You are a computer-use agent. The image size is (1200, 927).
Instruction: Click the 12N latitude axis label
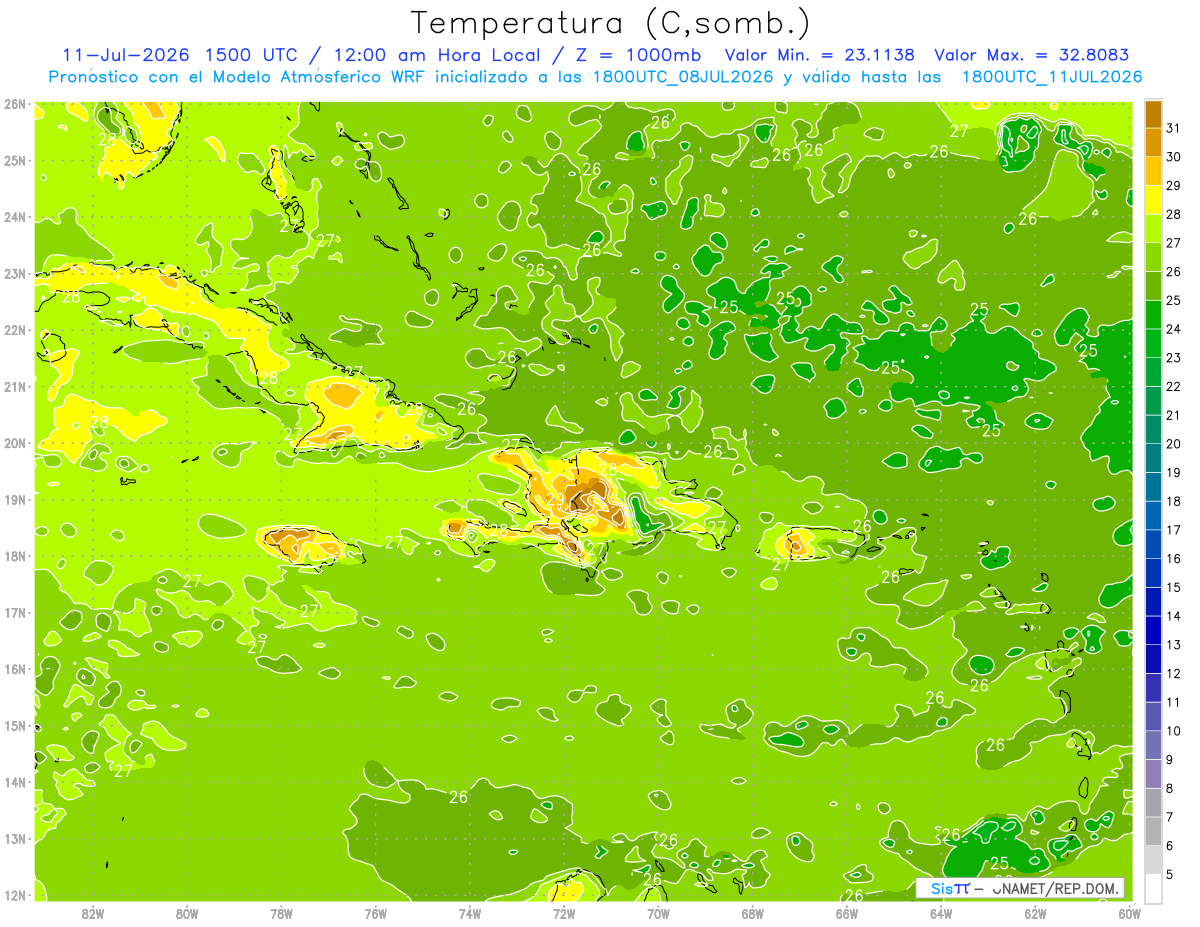pos(15,895)
